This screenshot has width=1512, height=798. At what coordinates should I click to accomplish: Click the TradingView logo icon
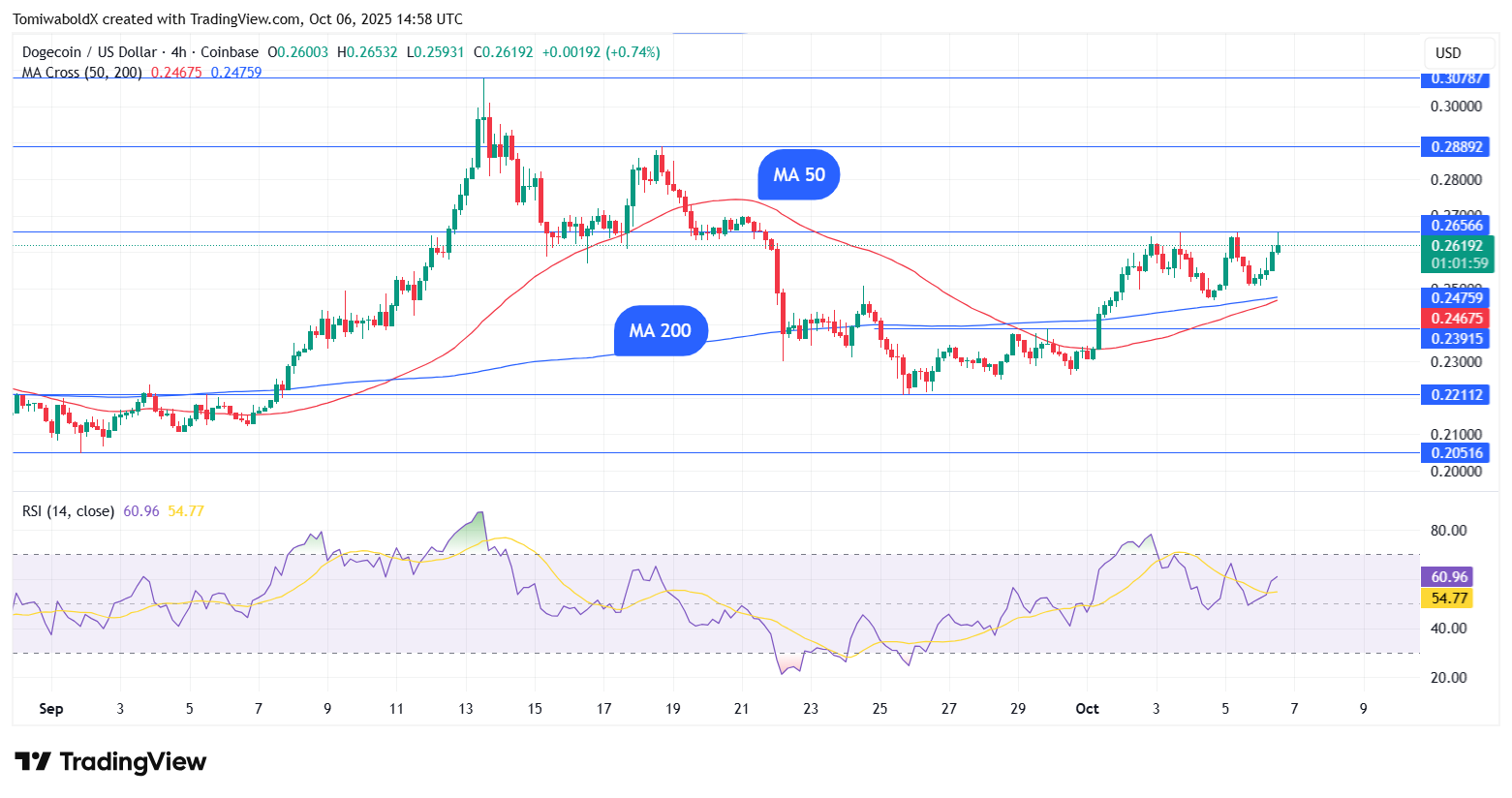(x=33, y=762)
